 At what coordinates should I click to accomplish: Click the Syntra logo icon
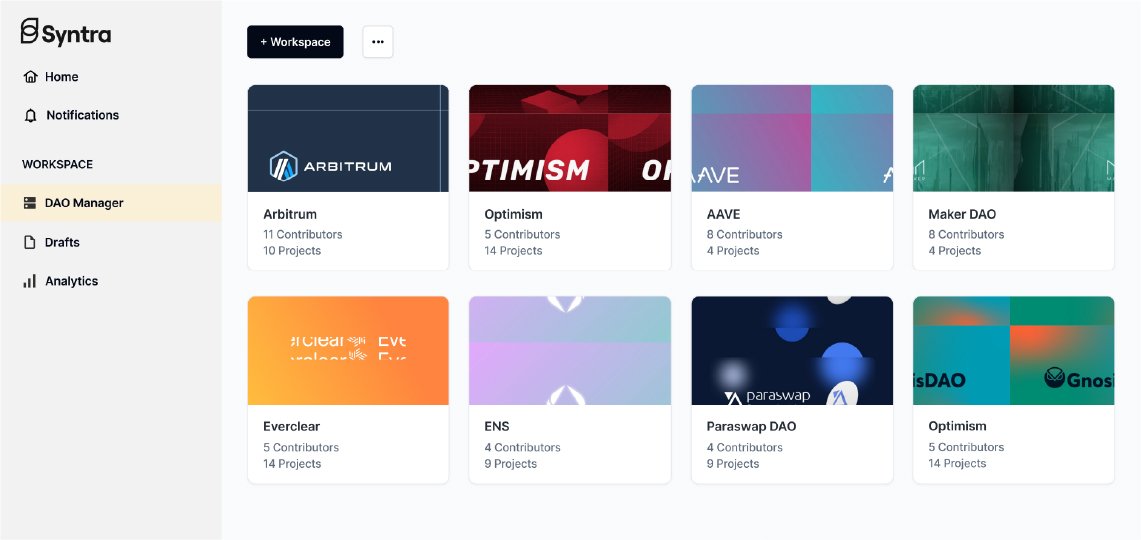(x=29, y=31)
